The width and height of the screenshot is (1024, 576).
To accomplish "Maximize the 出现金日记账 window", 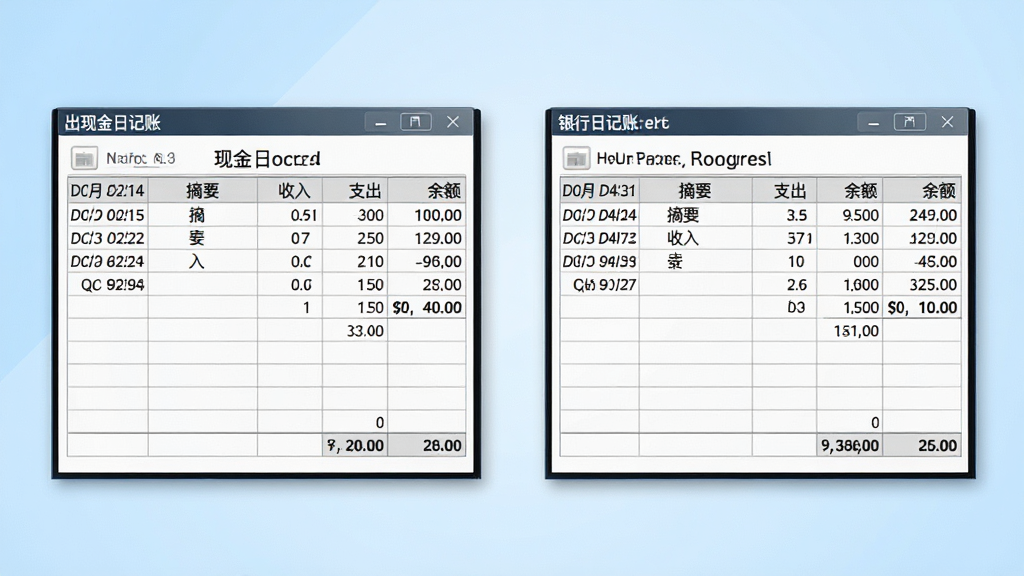I will click(415, 122).
